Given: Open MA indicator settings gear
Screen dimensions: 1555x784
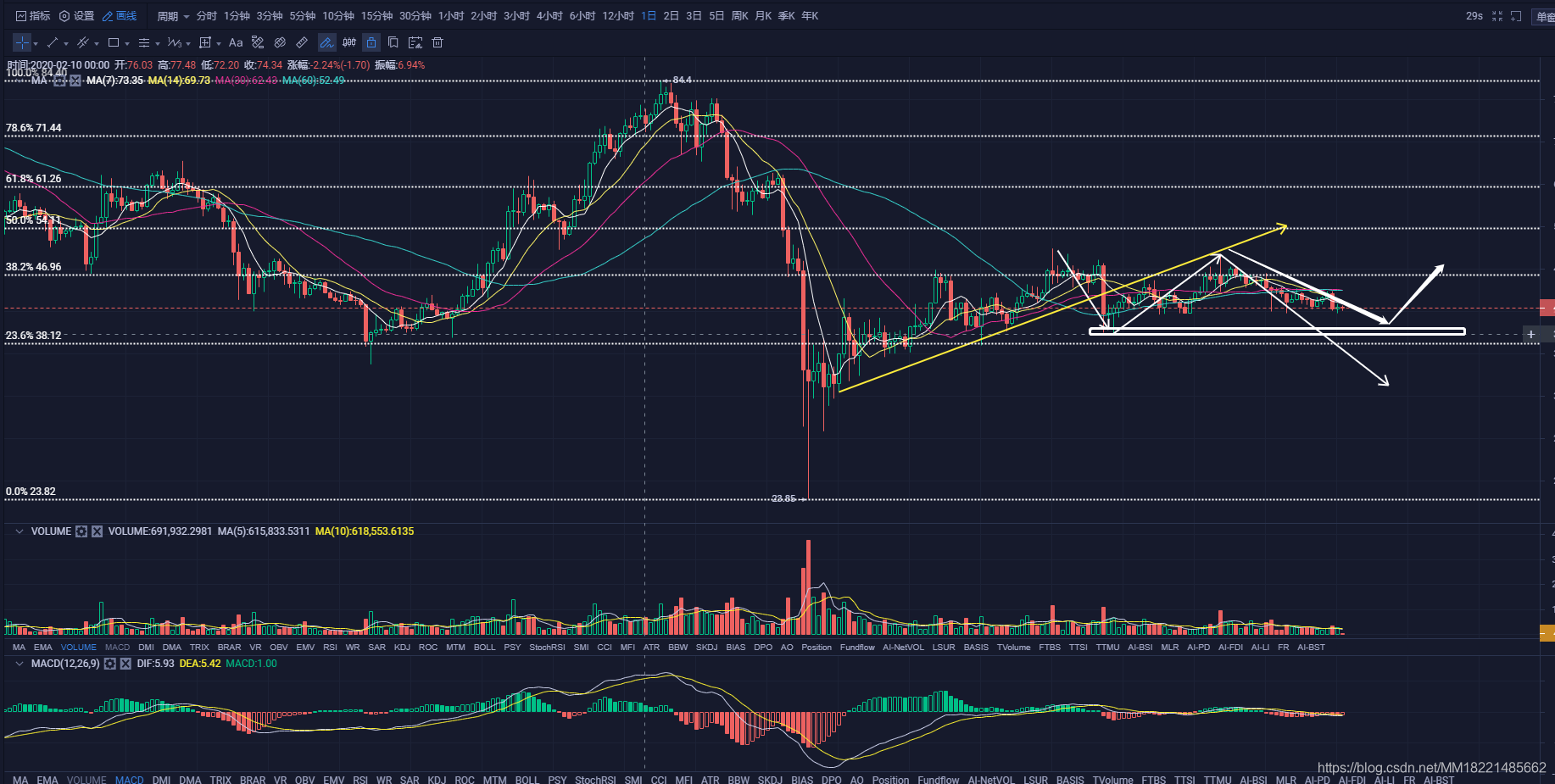Looking at the screenshot, I should [x=60, y=81].
